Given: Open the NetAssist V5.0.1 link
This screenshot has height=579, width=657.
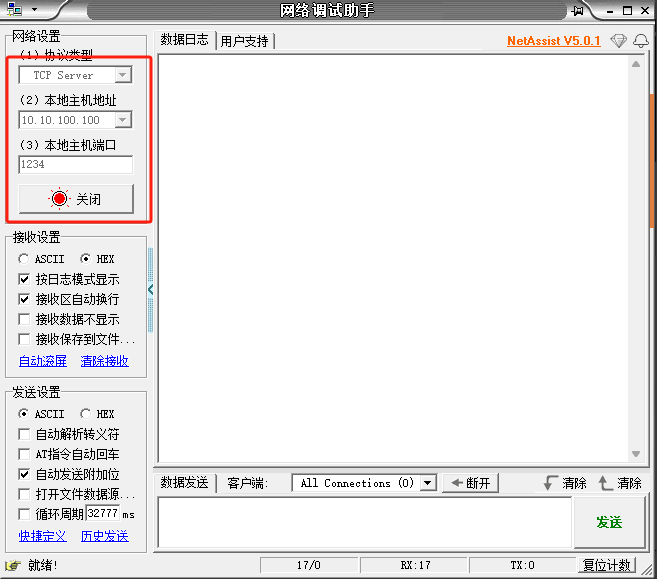Looking at the screenshot, I should [x=554, y=41].
